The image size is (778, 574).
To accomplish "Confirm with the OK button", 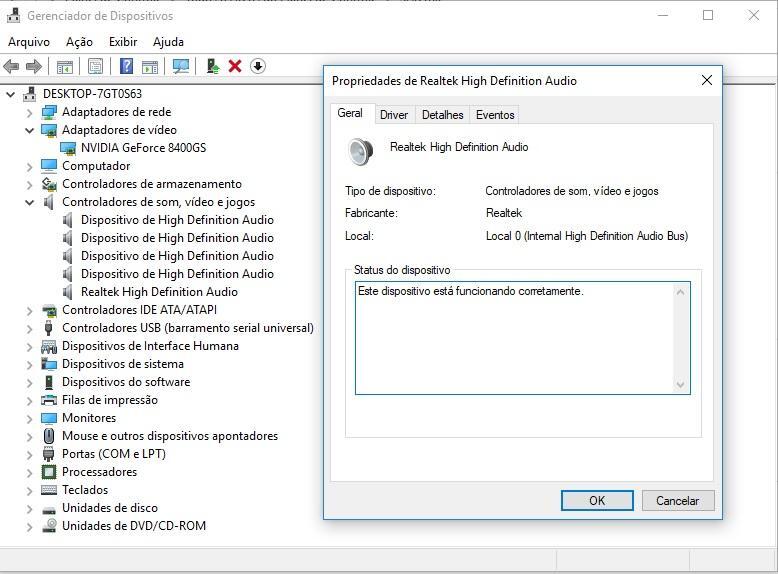I will [597, 501].
